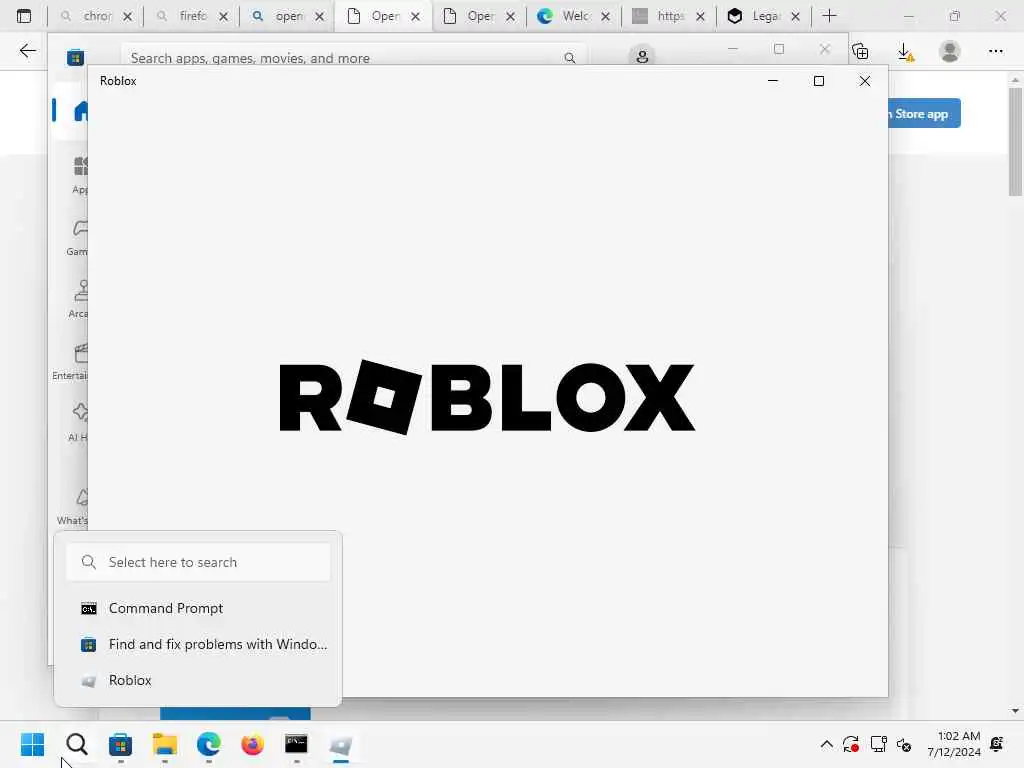Launch Firefox from the taskbar

pos(253,744)
